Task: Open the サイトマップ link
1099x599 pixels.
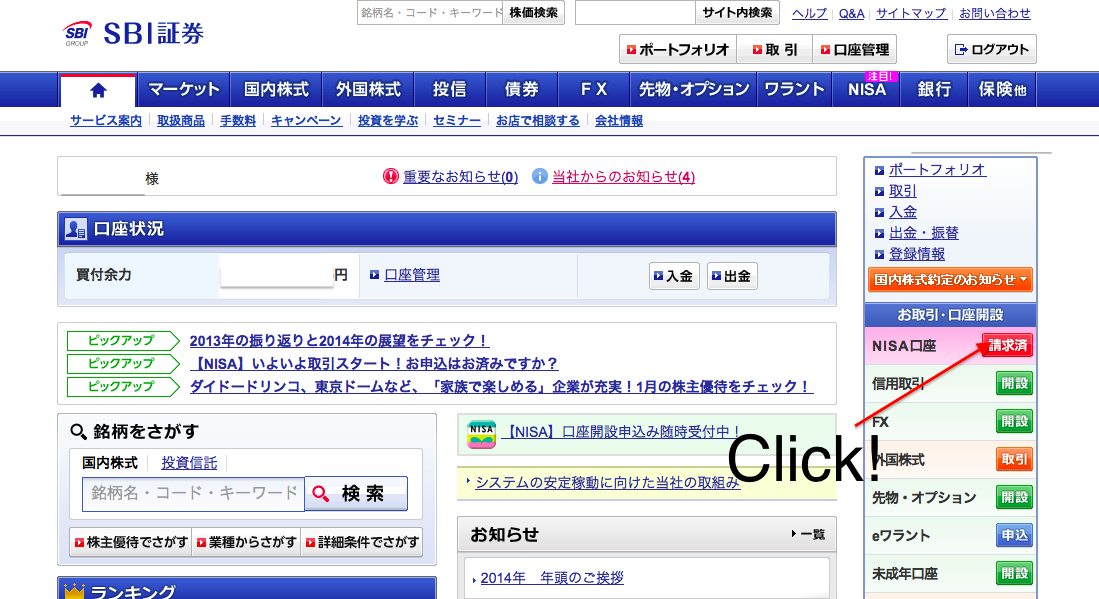Action: click(x=911, y=13)
